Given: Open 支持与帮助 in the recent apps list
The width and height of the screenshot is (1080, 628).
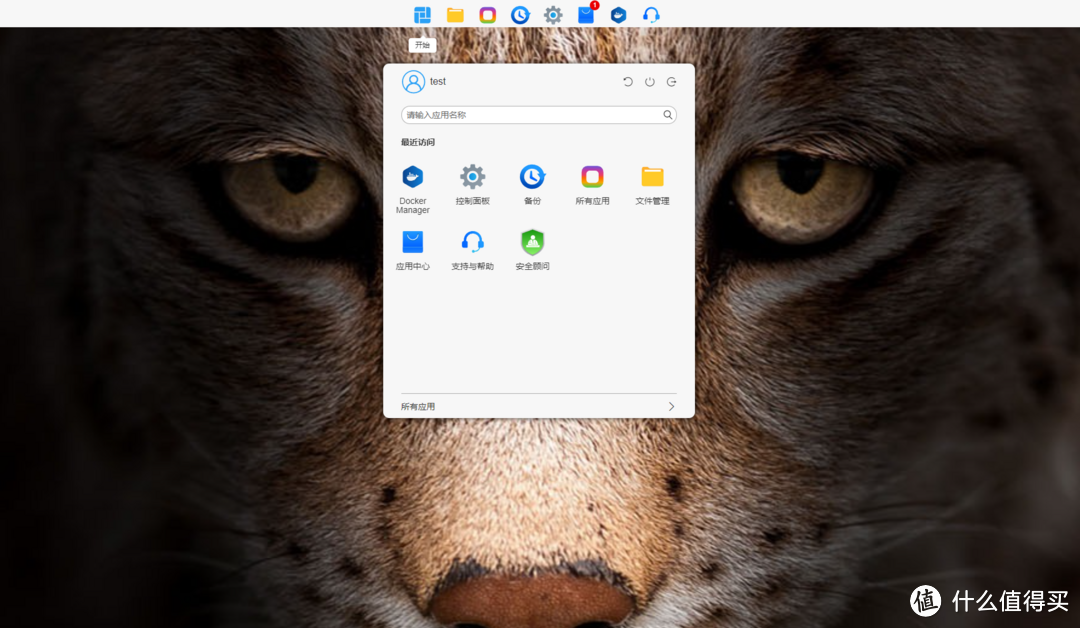Looking at the screenshot, I should click(472, 242).
